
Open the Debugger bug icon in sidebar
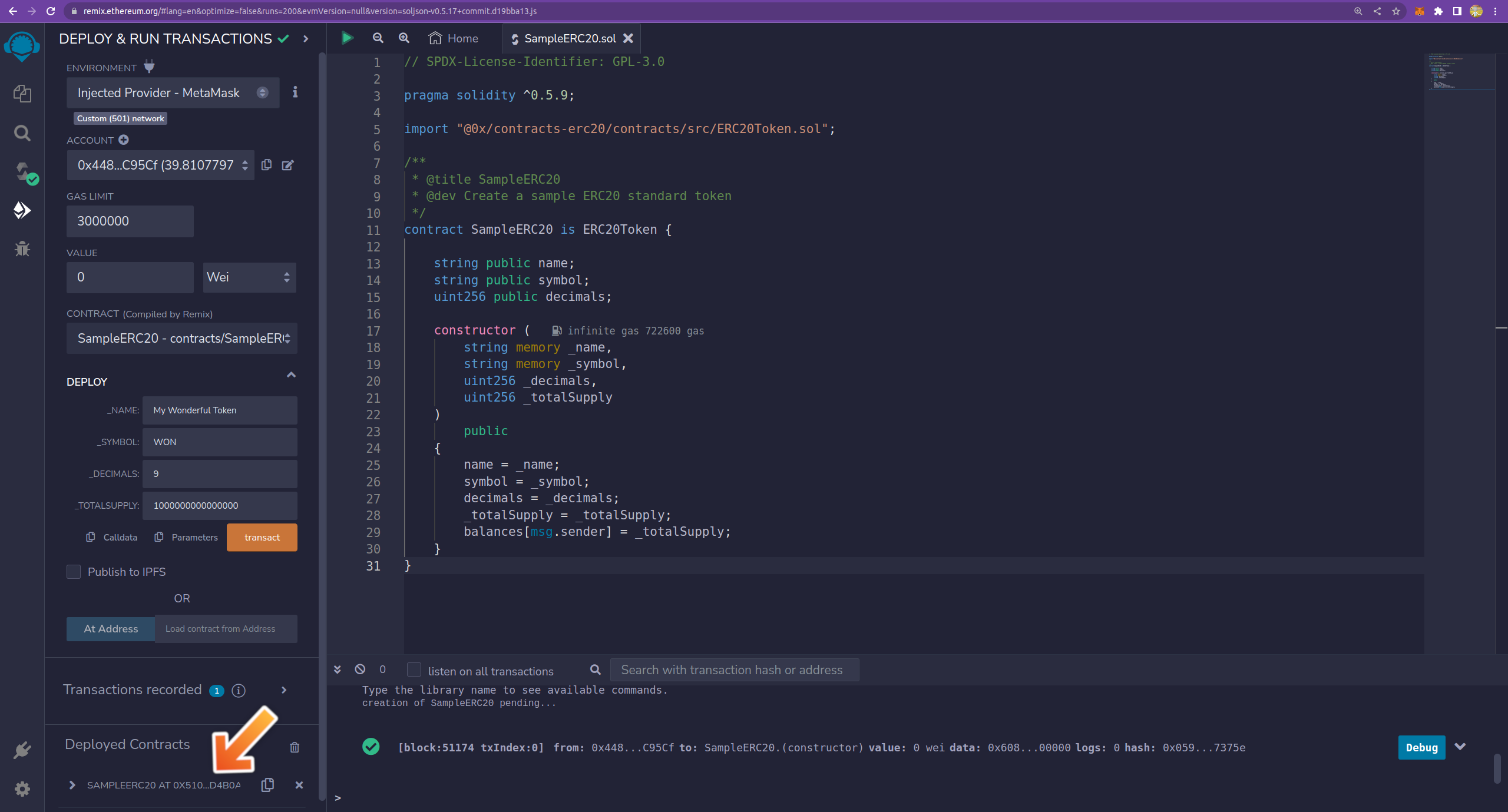(x=22, y=248)
